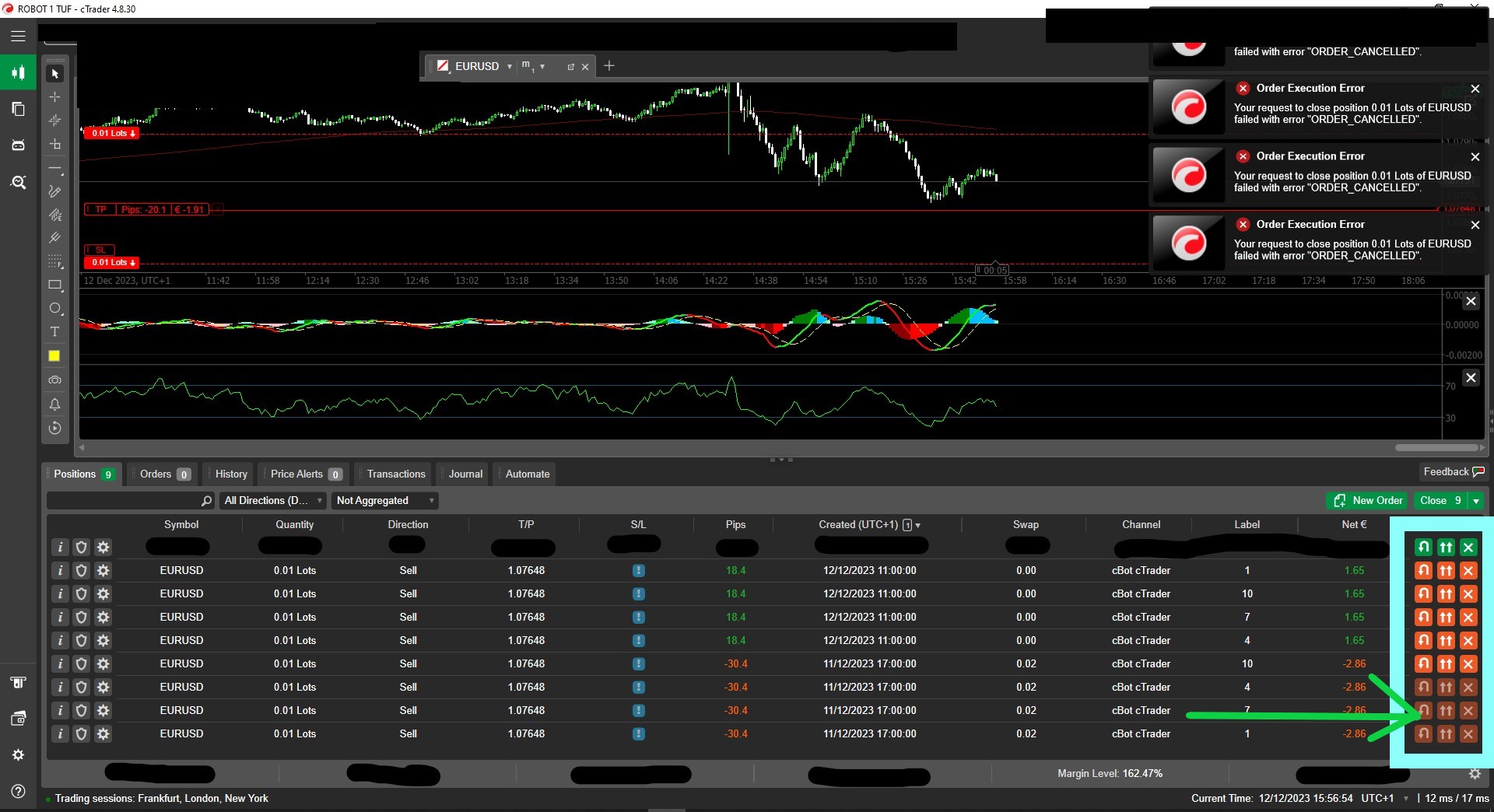Open the chart type dropdown icon
1494x812 pixels.
[x=443, y=66]
